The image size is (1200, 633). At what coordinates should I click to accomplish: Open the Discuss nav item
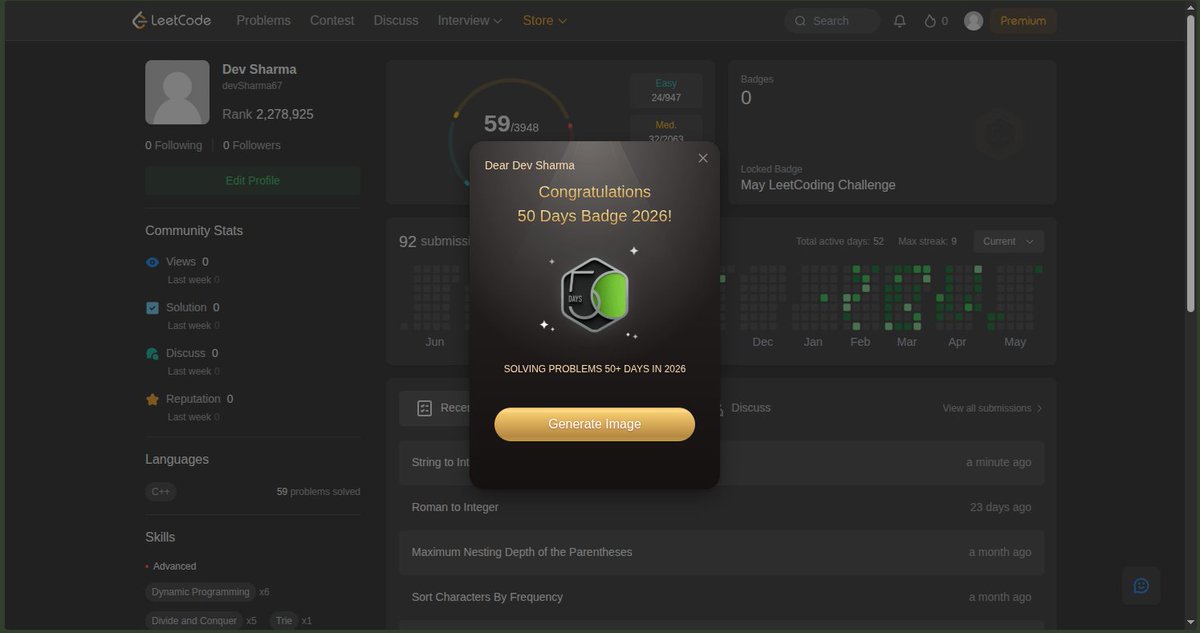[x=396, y=20]
